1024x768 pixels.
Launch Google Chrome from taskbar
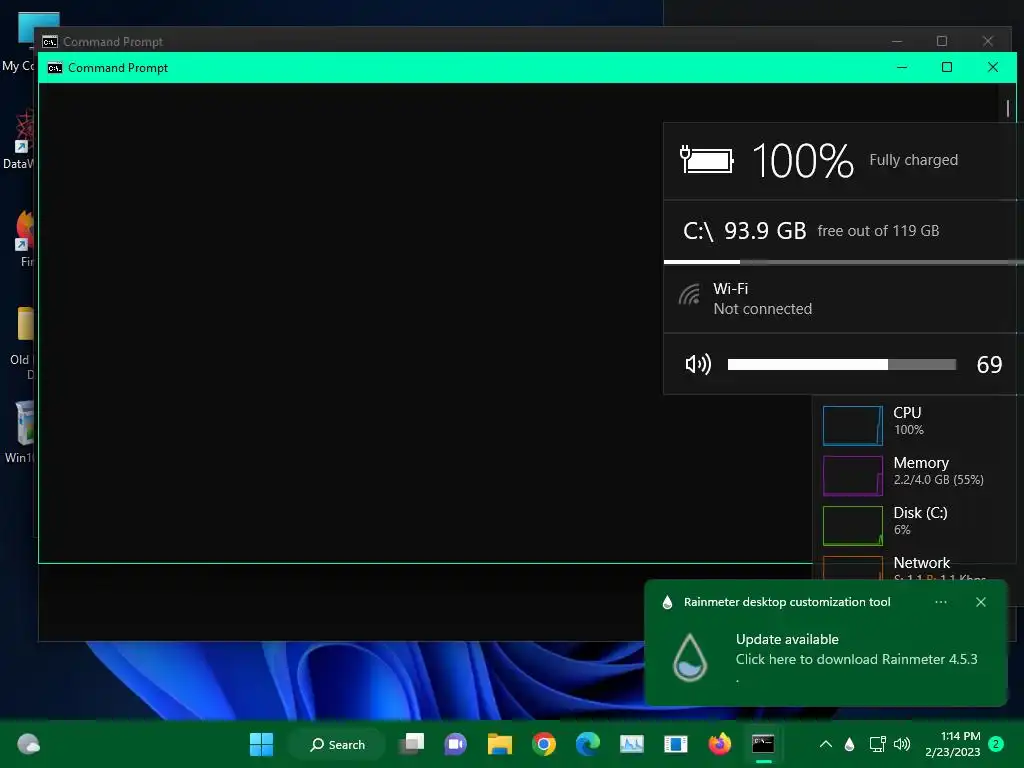tap(543, 744)
